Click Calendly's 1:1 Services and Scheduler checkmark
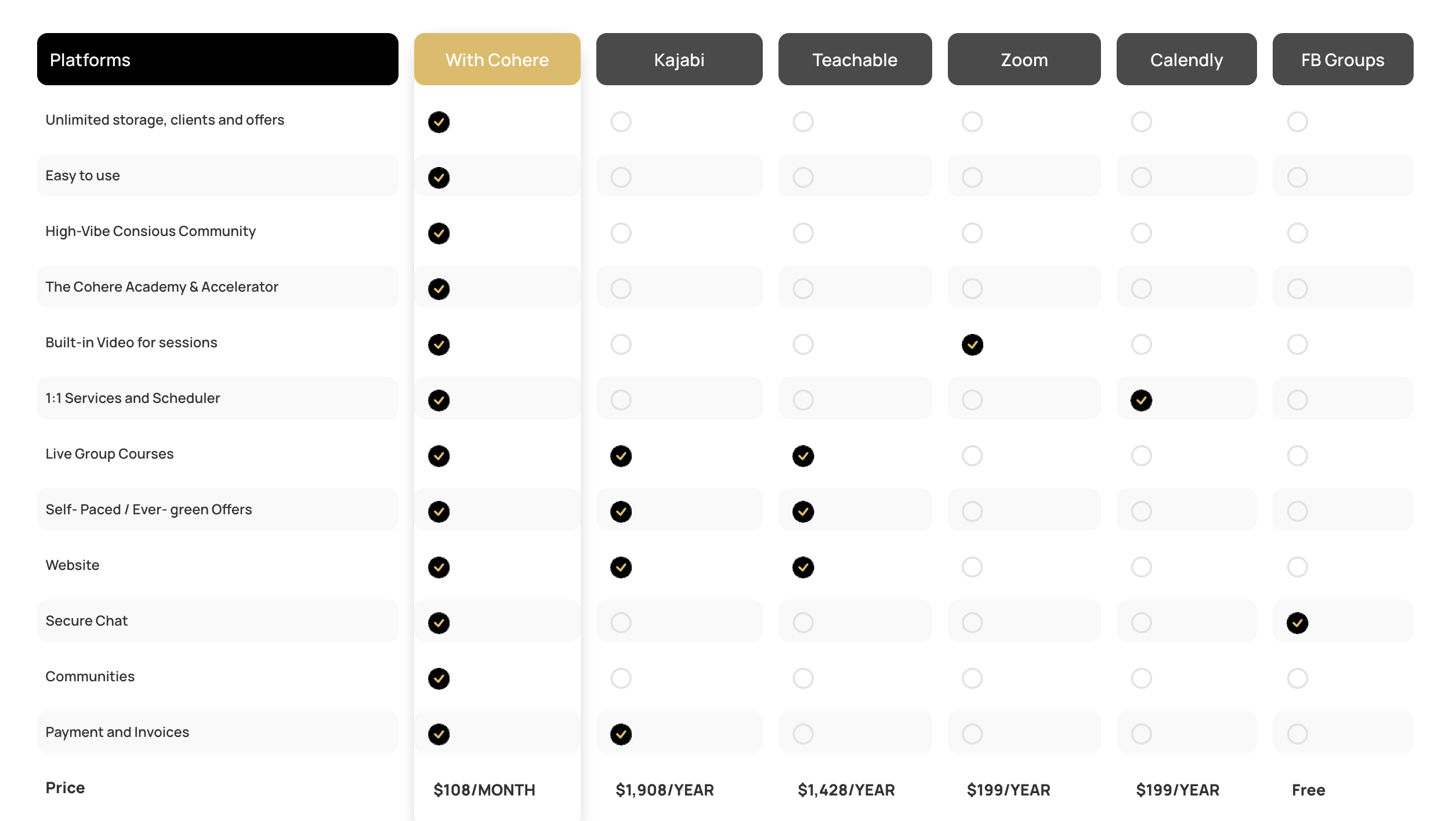The height and width of the screenshot is (821, 1456). pos(1141,400)
